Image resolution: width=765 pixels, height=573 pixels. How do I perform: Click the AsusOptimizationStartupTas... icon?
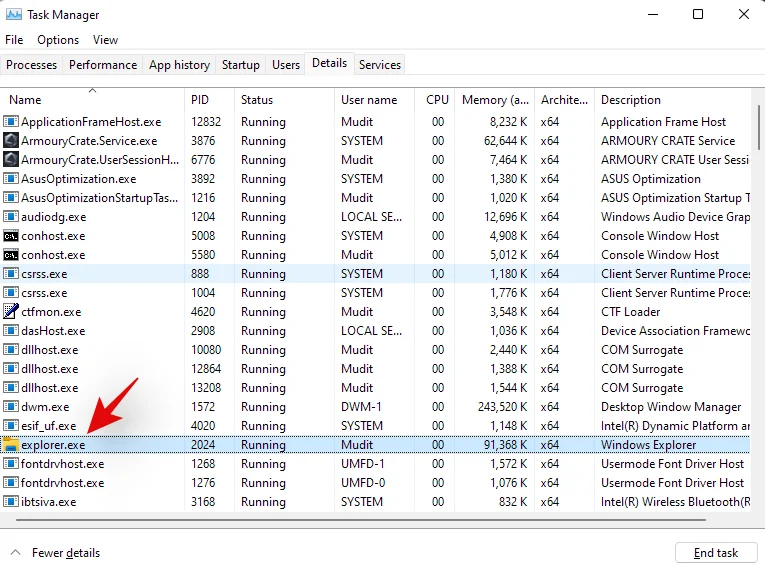[11, 198]
